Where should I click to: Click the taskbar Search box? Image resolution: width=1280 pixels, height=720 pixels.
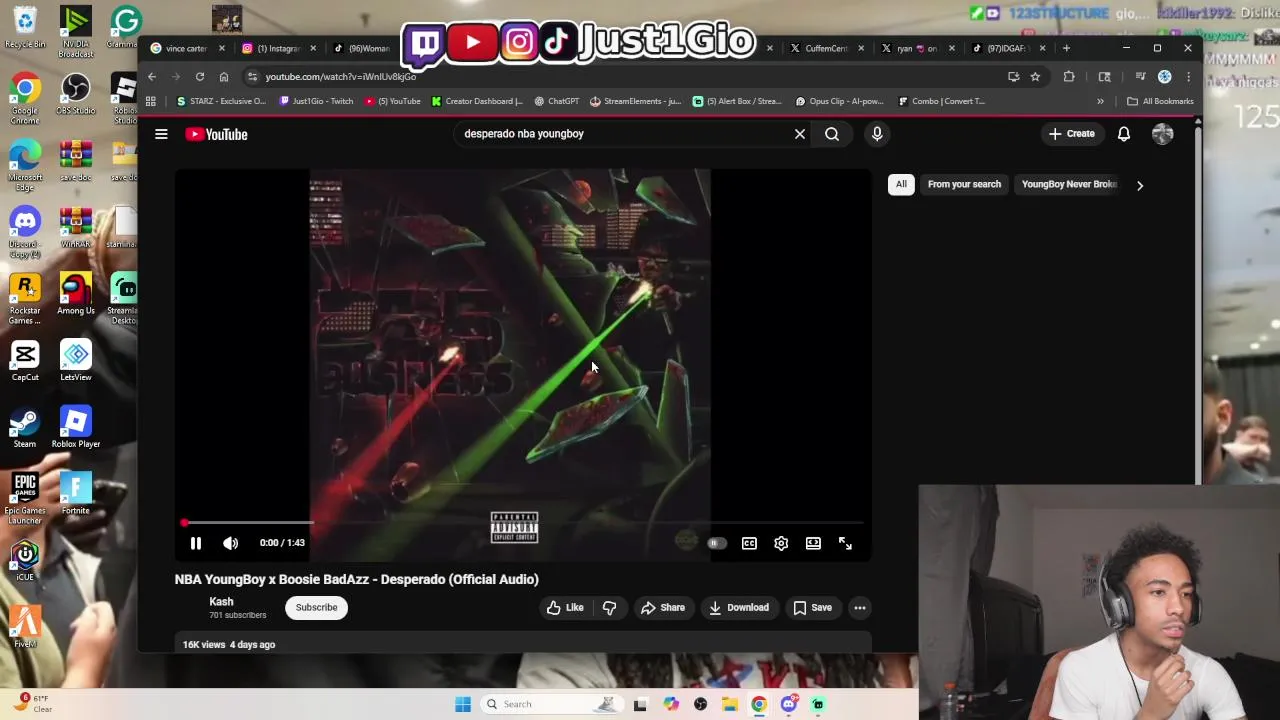(x=550, y=704)
